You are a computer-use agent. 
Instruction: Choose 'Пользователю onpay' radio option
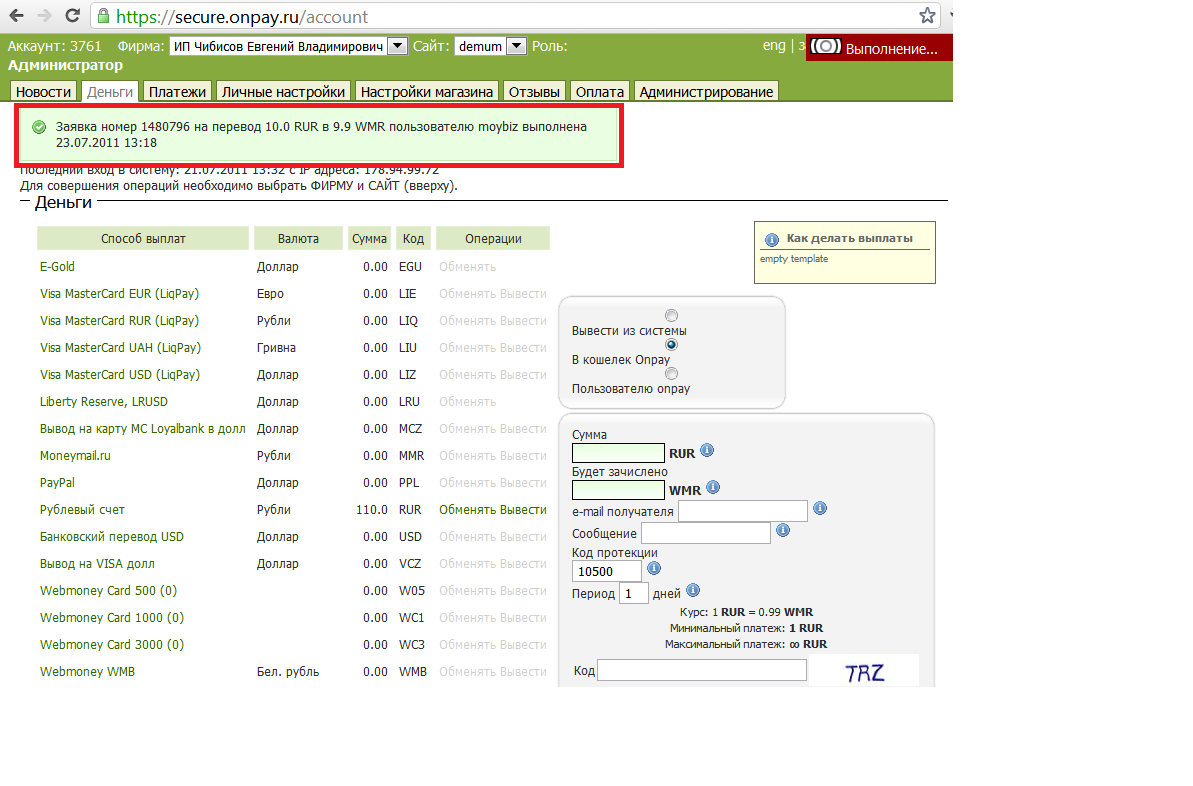tap(671, 373)
